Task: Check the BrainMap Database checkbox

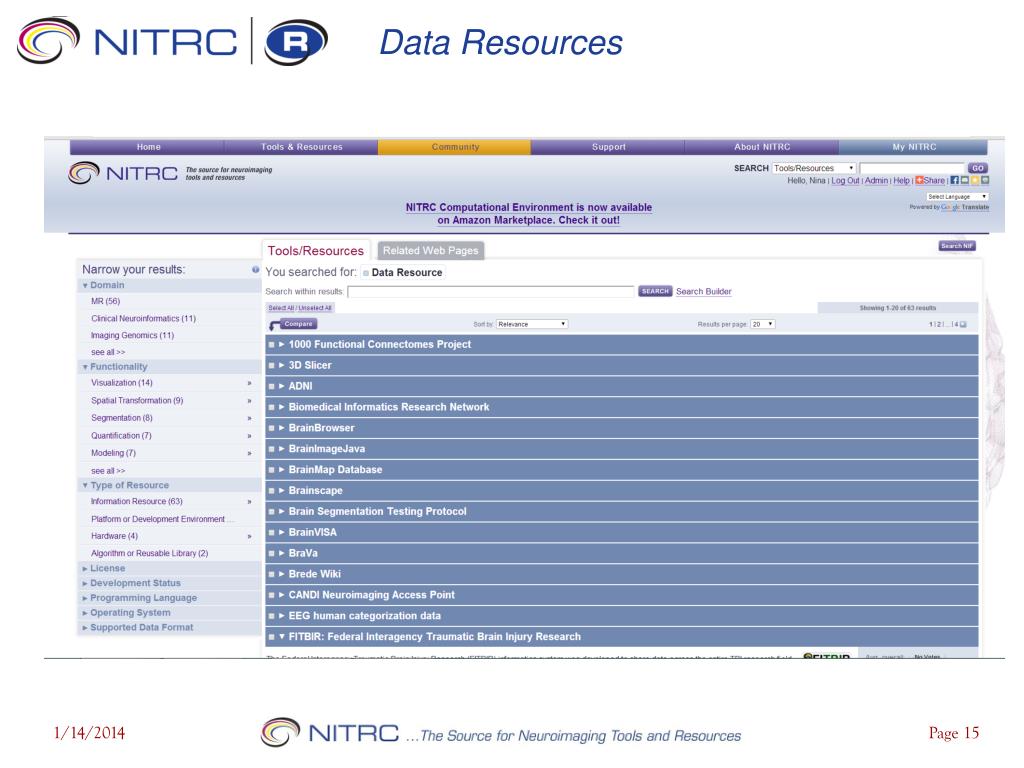Action: pyautogui.click(x=272, y=470)
